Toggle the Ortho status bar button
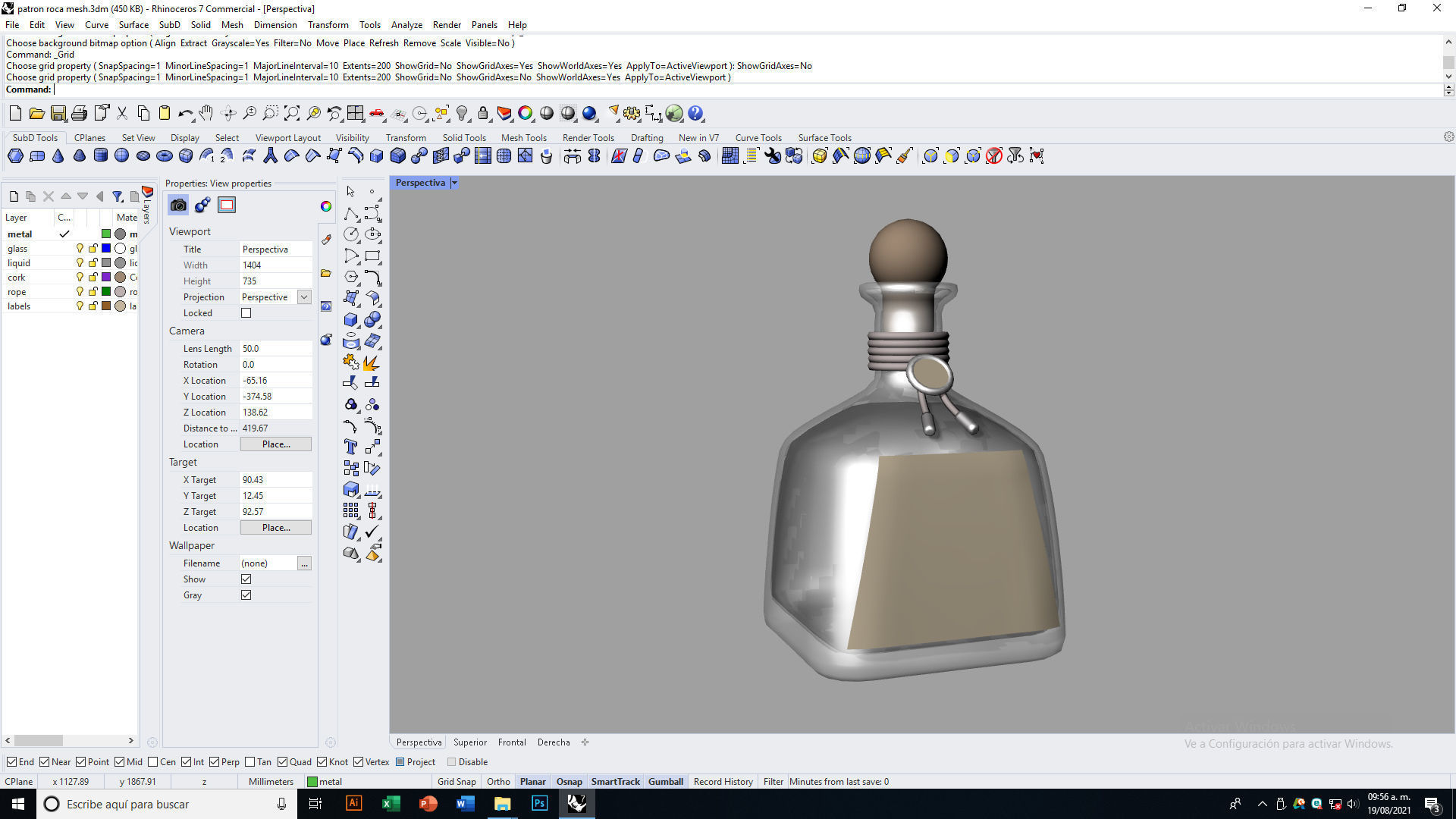The image size is (1456, 819). (x=498, y=781)
